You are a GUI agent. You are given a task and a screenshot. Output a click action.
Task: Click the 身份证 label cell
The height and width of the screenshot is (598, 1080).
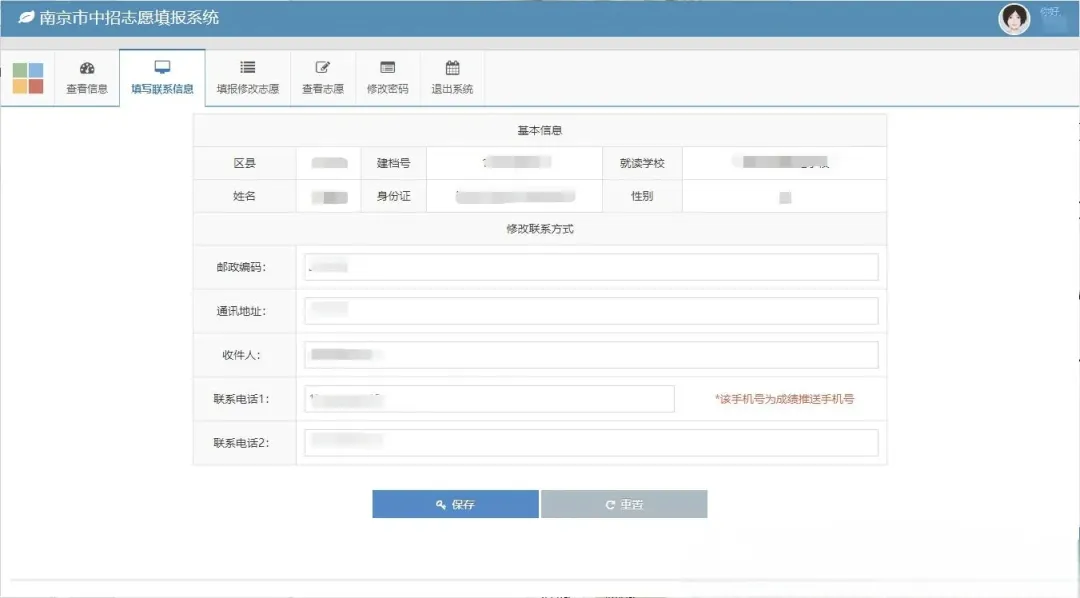393,196
